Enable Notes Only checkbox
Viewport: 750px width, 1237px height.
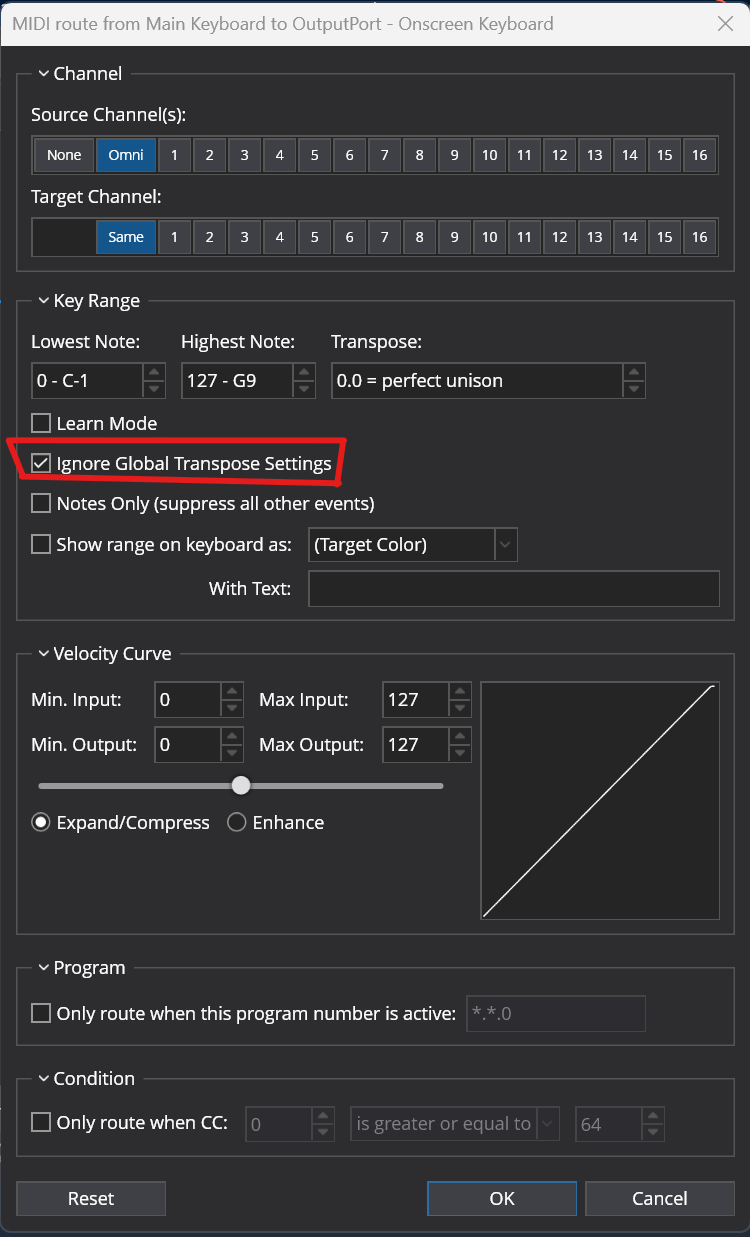(x=41, y=503)
